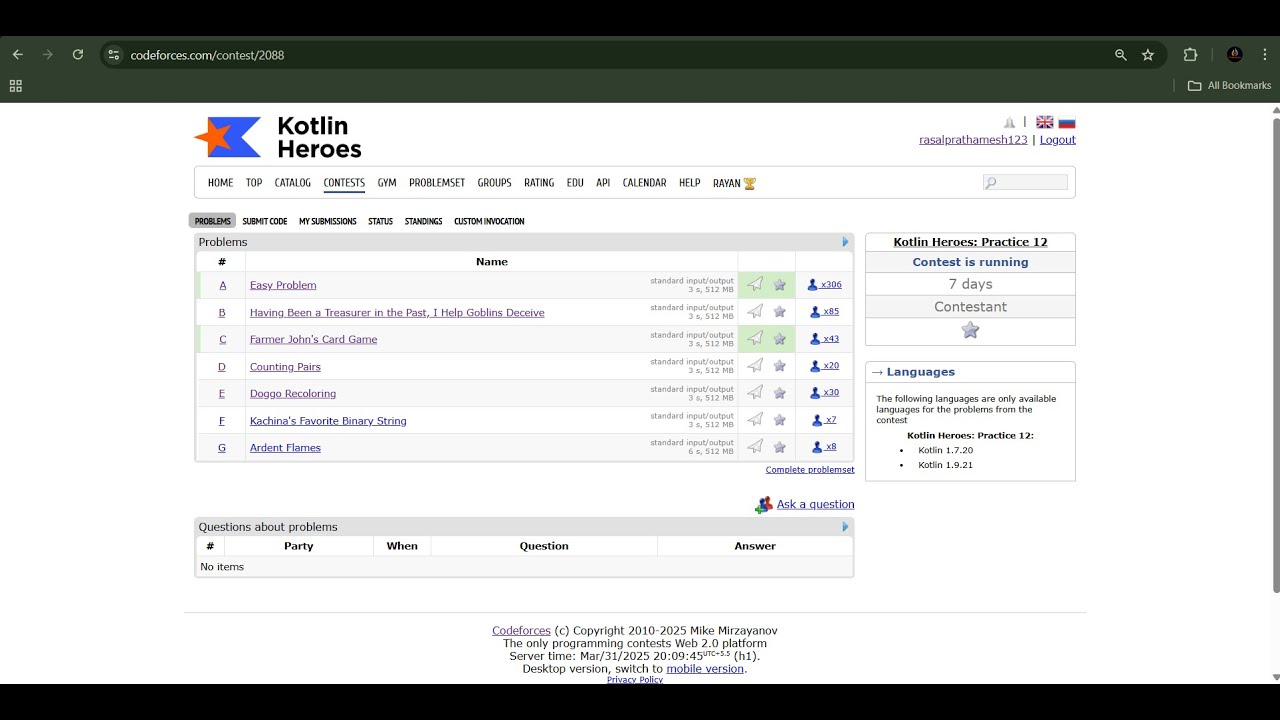The width and height of the screenshot is (1280, 720).
Task: Switch site language to Russian flag
Action: (x=1067, y=122)
